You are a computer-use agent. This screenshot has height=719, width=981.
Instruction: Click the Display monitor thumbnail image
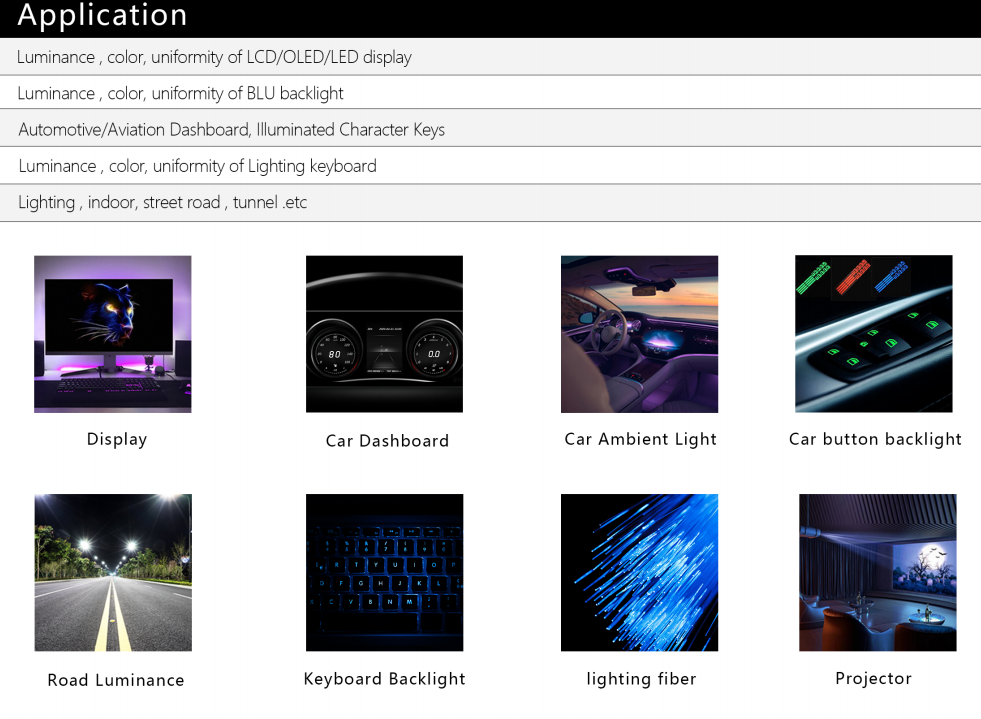point(112,334)
